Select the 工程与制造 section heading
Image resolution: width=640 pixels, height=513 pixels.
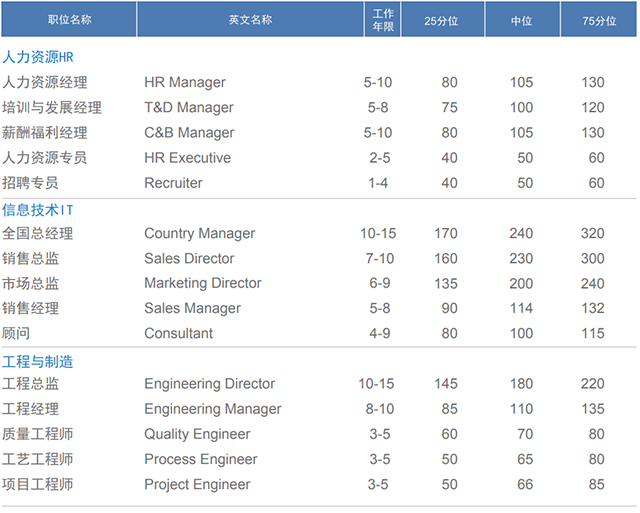point(38,361)
